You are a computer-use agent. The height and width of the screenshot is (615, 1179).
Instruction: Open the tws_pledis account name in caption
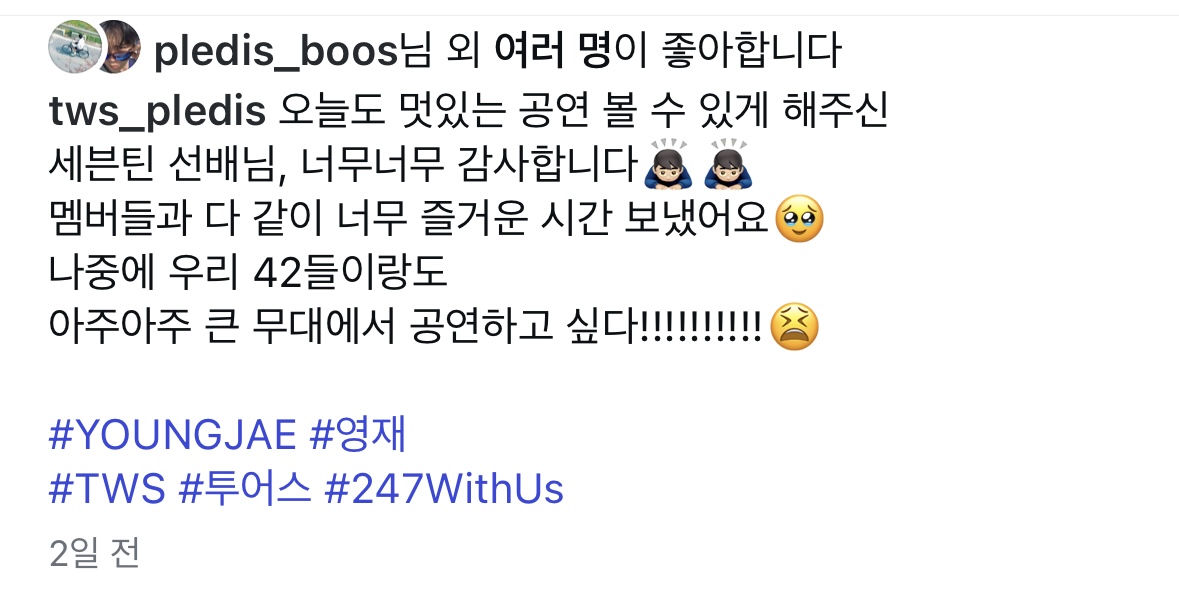coord(157,111)
